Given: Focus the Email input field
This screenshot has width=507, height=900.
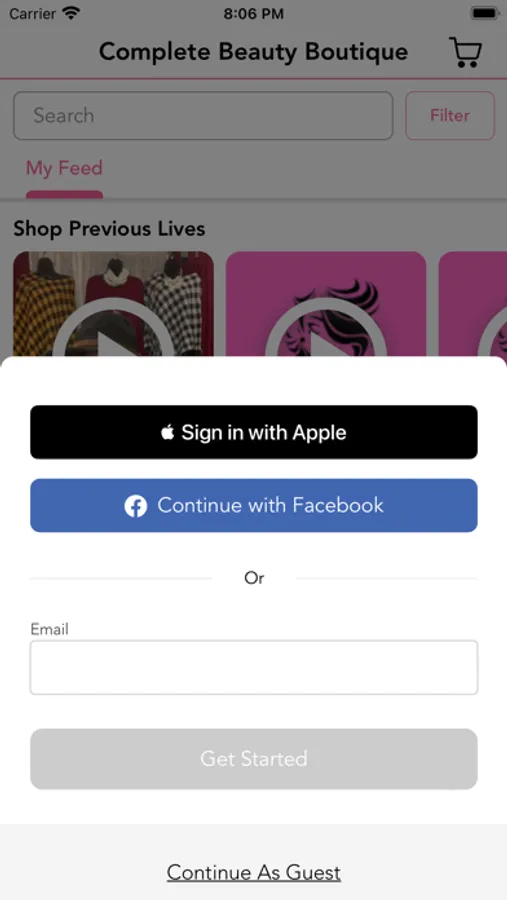Looking at the screenshot, I should 254,668.
